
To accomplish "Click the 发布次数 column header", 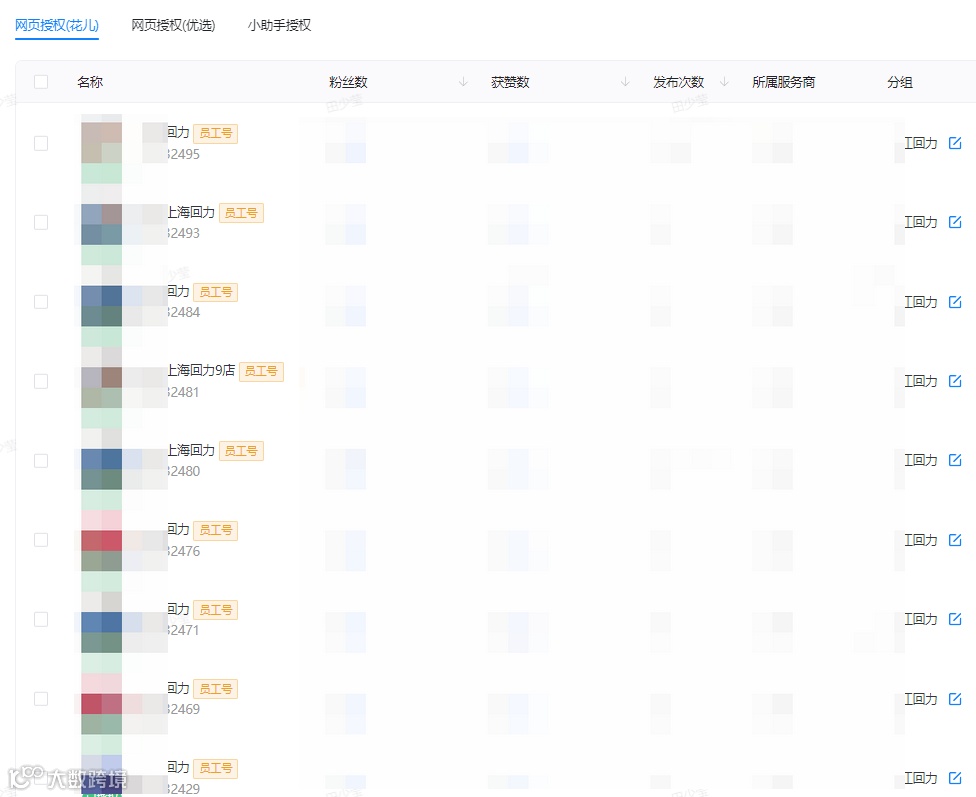I will tap(678, 82).
